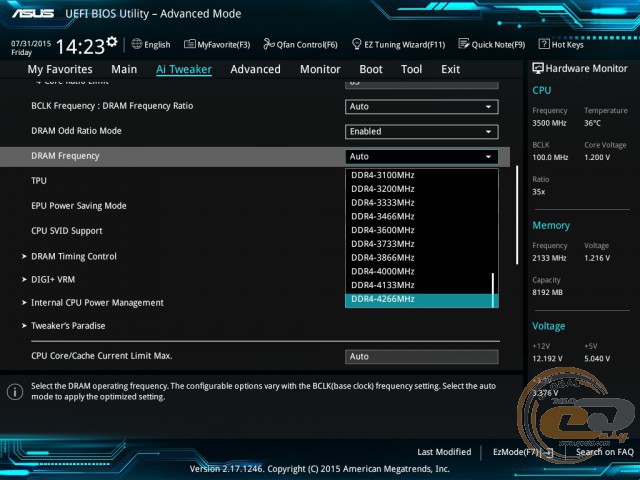Click the Hardware Monitor screen icon
This screenshot has width=640, height=480.
point(538,68)
